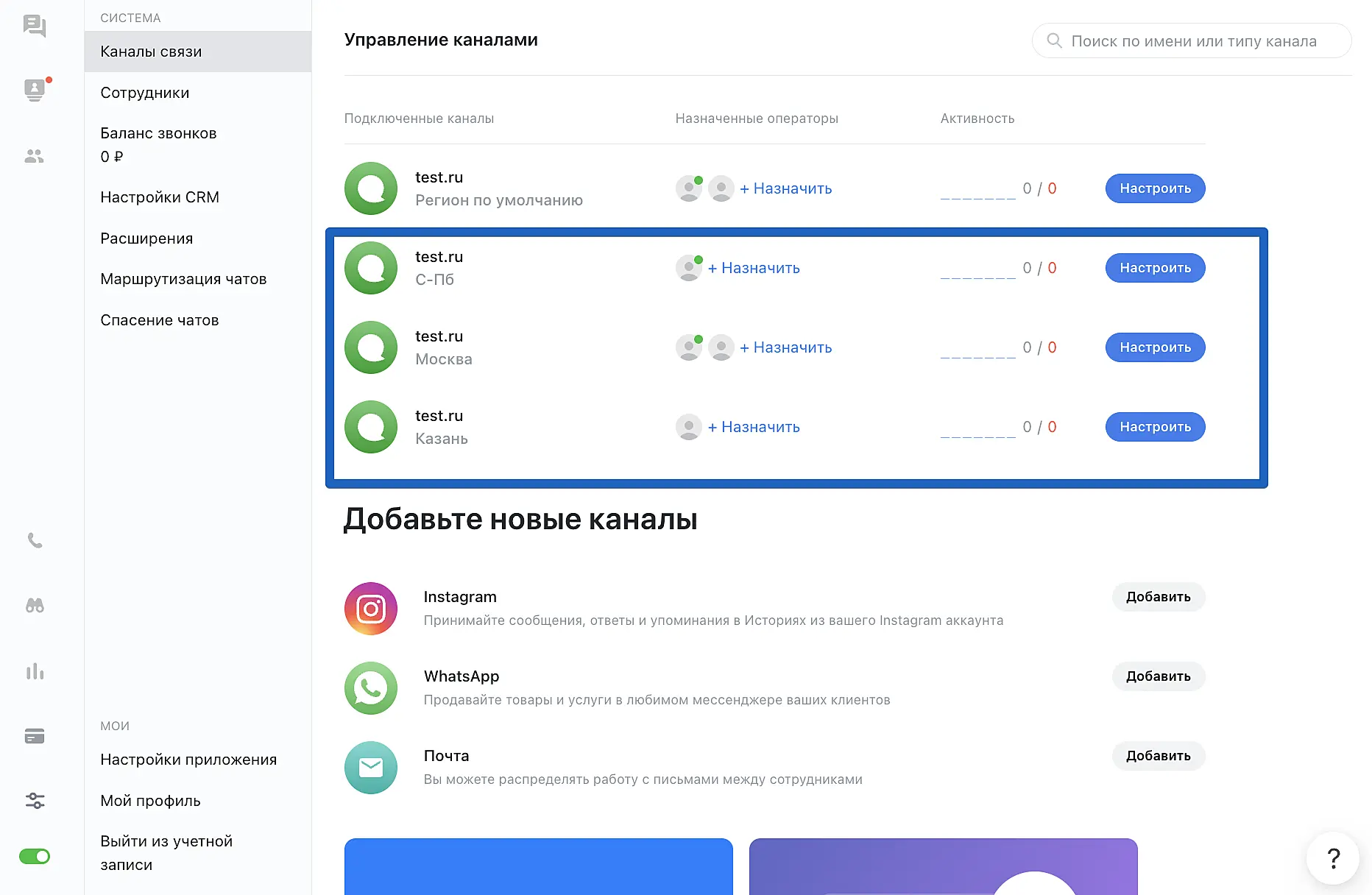Open the help question mark button

pyautogui.click(x=1332, y=857)
